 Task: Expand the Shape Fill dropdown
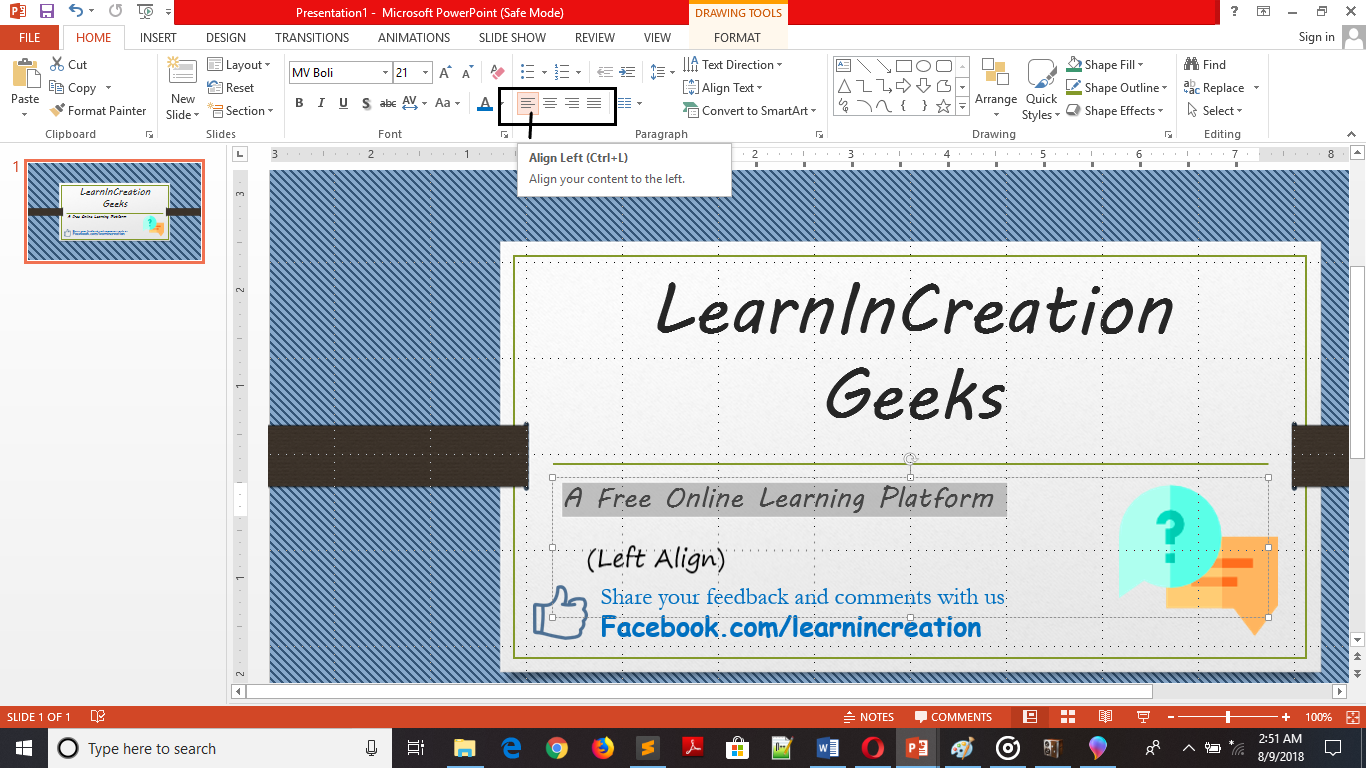[x=1140, y=65]
